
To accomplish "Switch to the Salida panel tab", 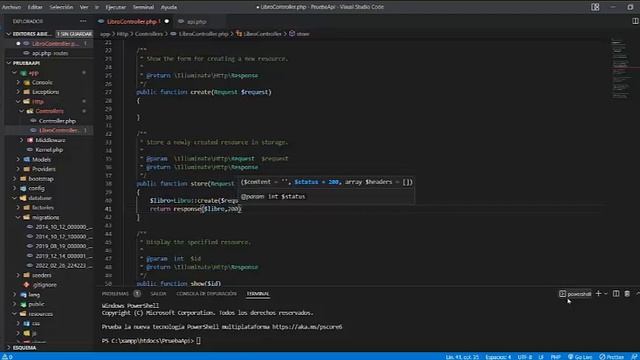I will [158, 294].
